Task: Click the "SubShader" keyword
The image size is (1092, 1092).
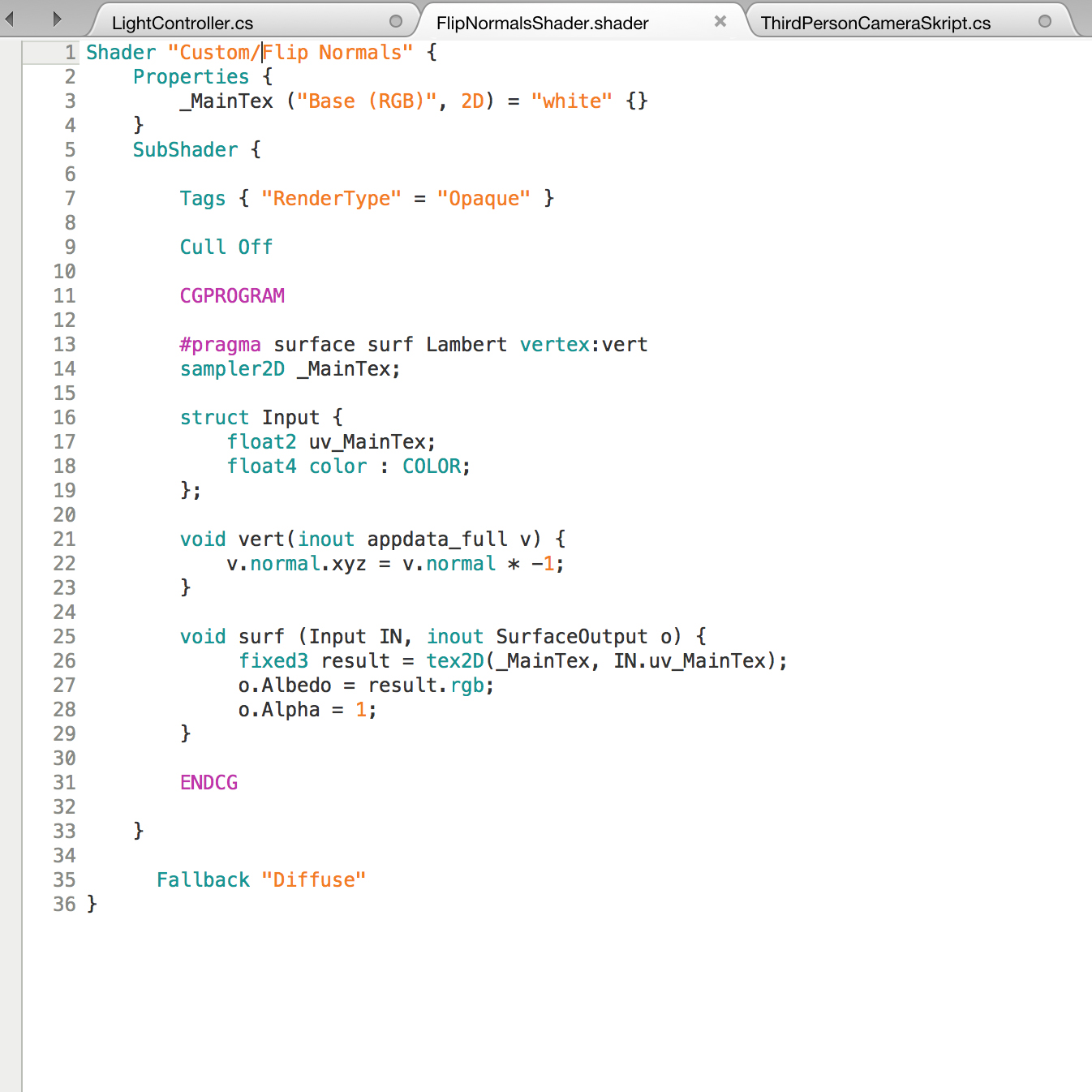Action: point(185,150)
